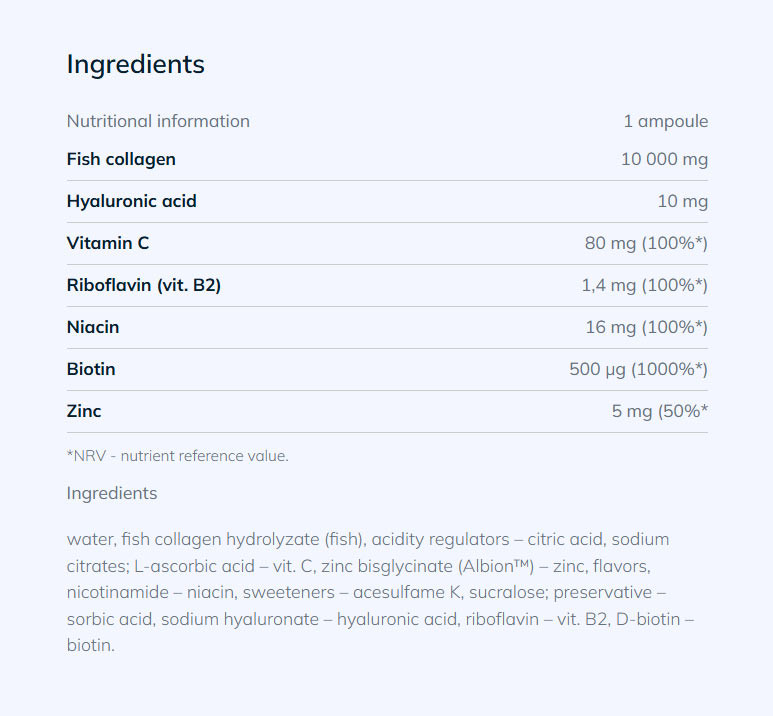Click the large Ingredients heading
This screenshot has height=716, width=773.
click(x=135, y=64)
